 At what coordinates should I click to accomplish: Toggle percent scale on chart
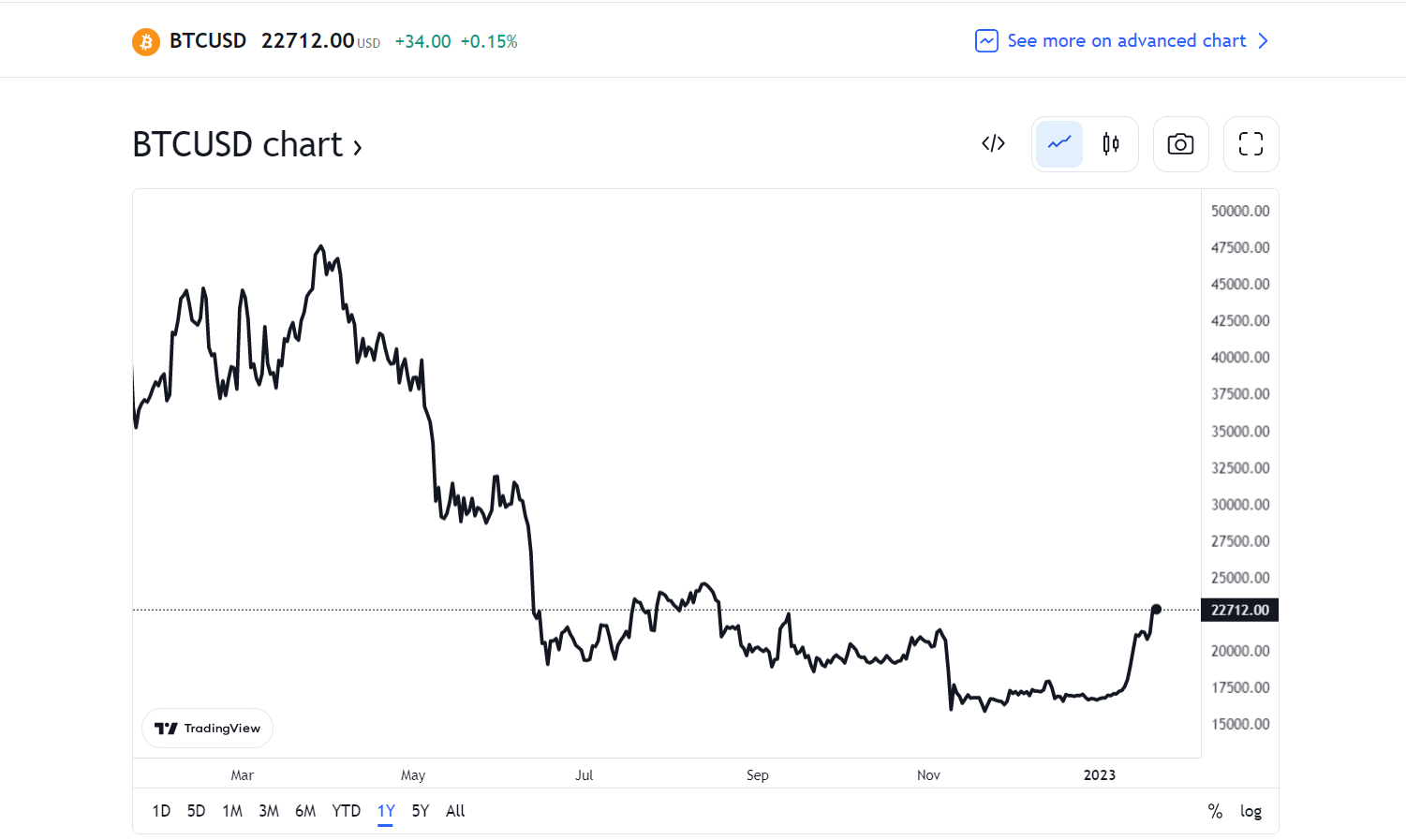pyautogui.click(x=1215, y=811)
